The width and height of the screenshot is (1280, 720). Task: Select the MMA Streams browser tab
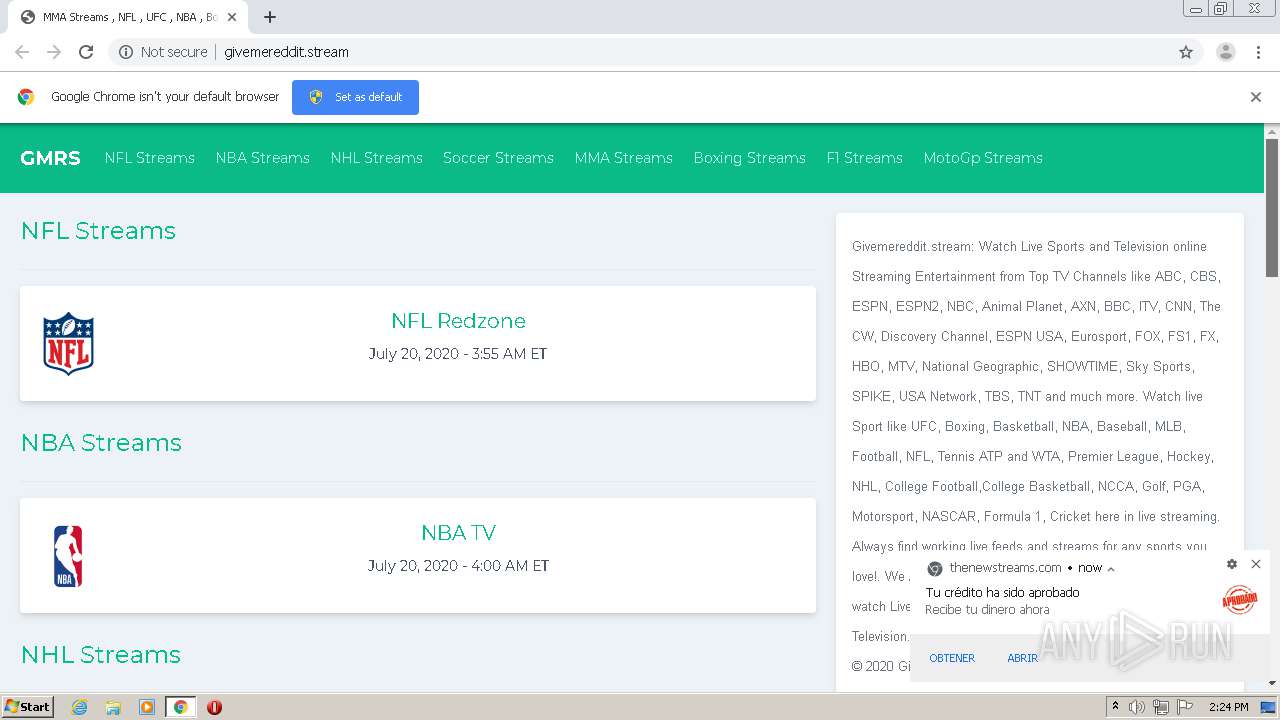[128, 17]
